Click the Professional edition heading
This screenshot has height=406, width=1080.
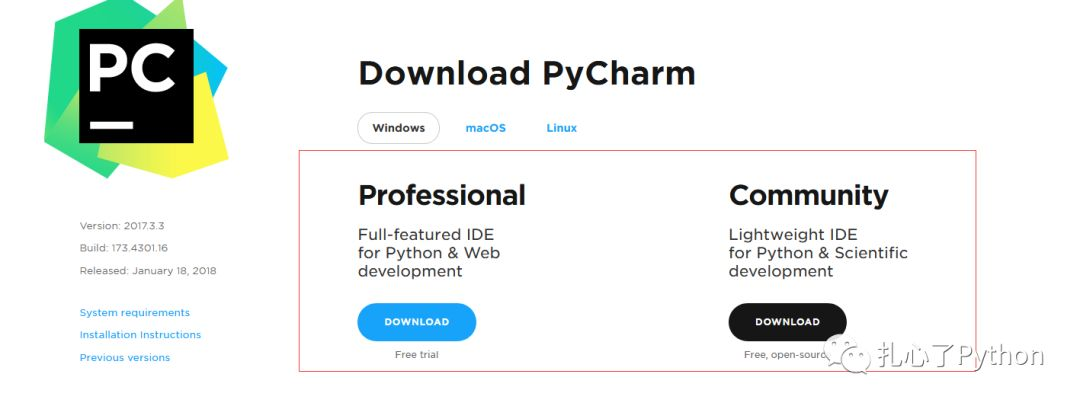[441, 194]
